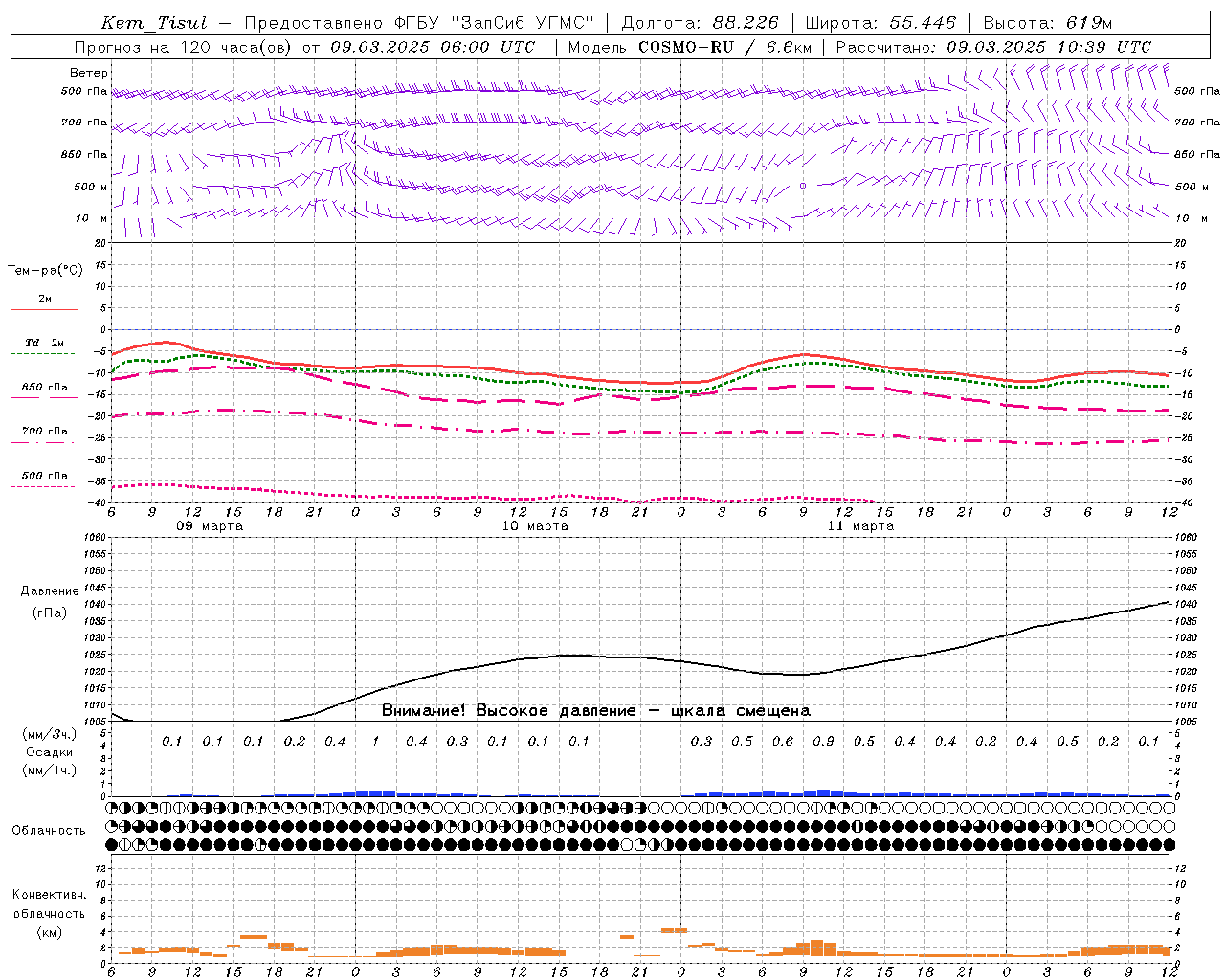Screen dimensions: 1225x980
Task: Click the 'Долгота: 88.226' header field
Action: pos(700,23)
